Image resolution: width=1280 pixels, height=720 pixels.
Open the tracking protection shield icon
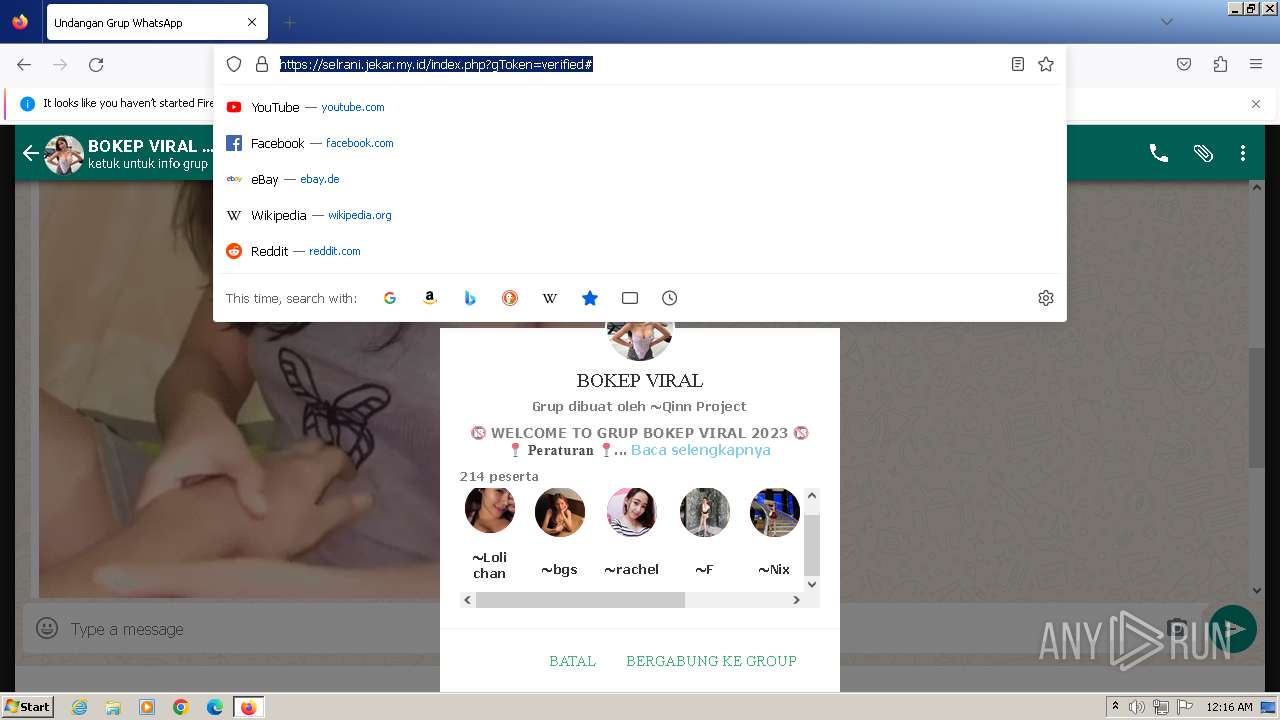pos(234,64)
